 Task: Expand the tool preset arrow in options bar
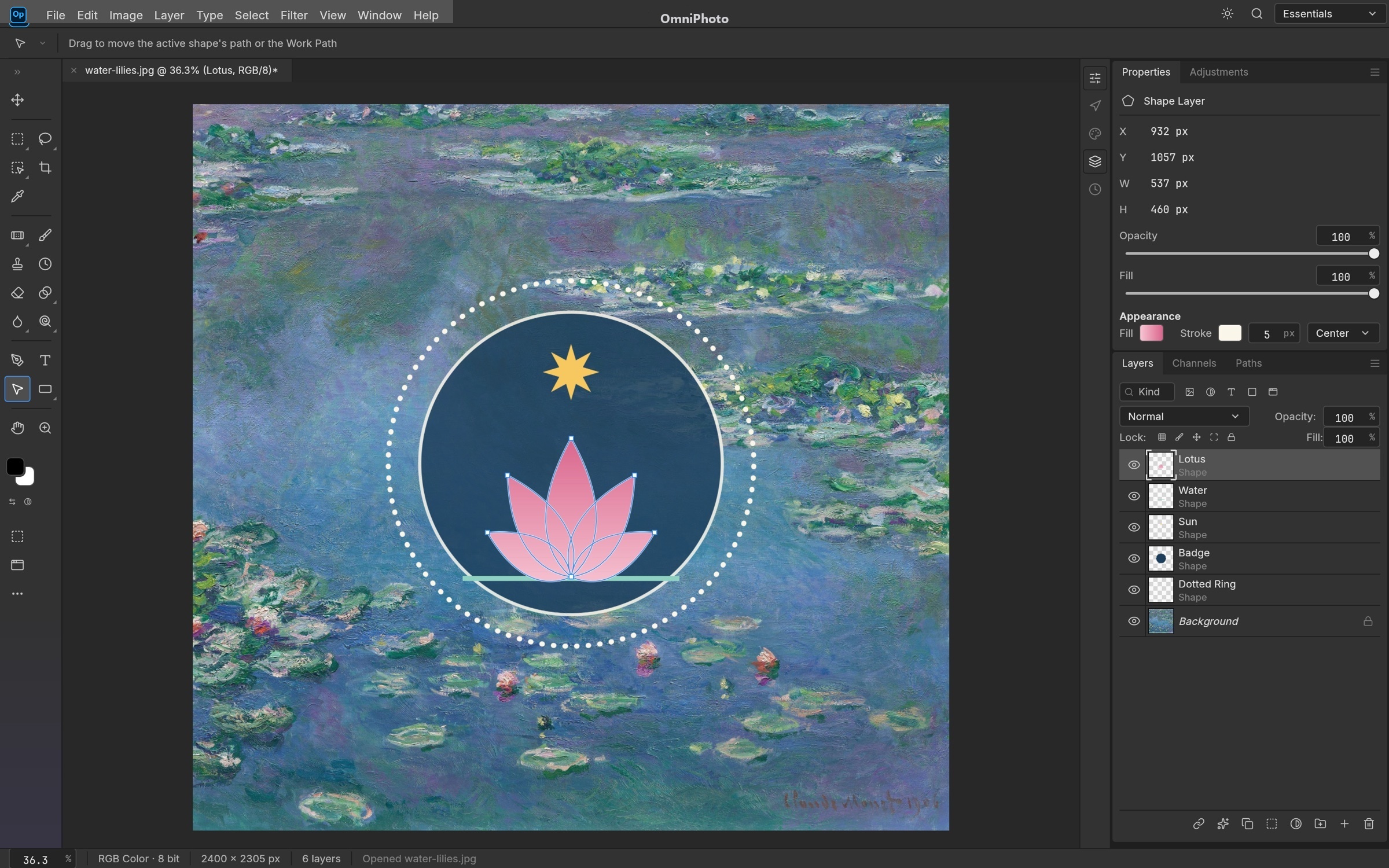coord(42,43)
